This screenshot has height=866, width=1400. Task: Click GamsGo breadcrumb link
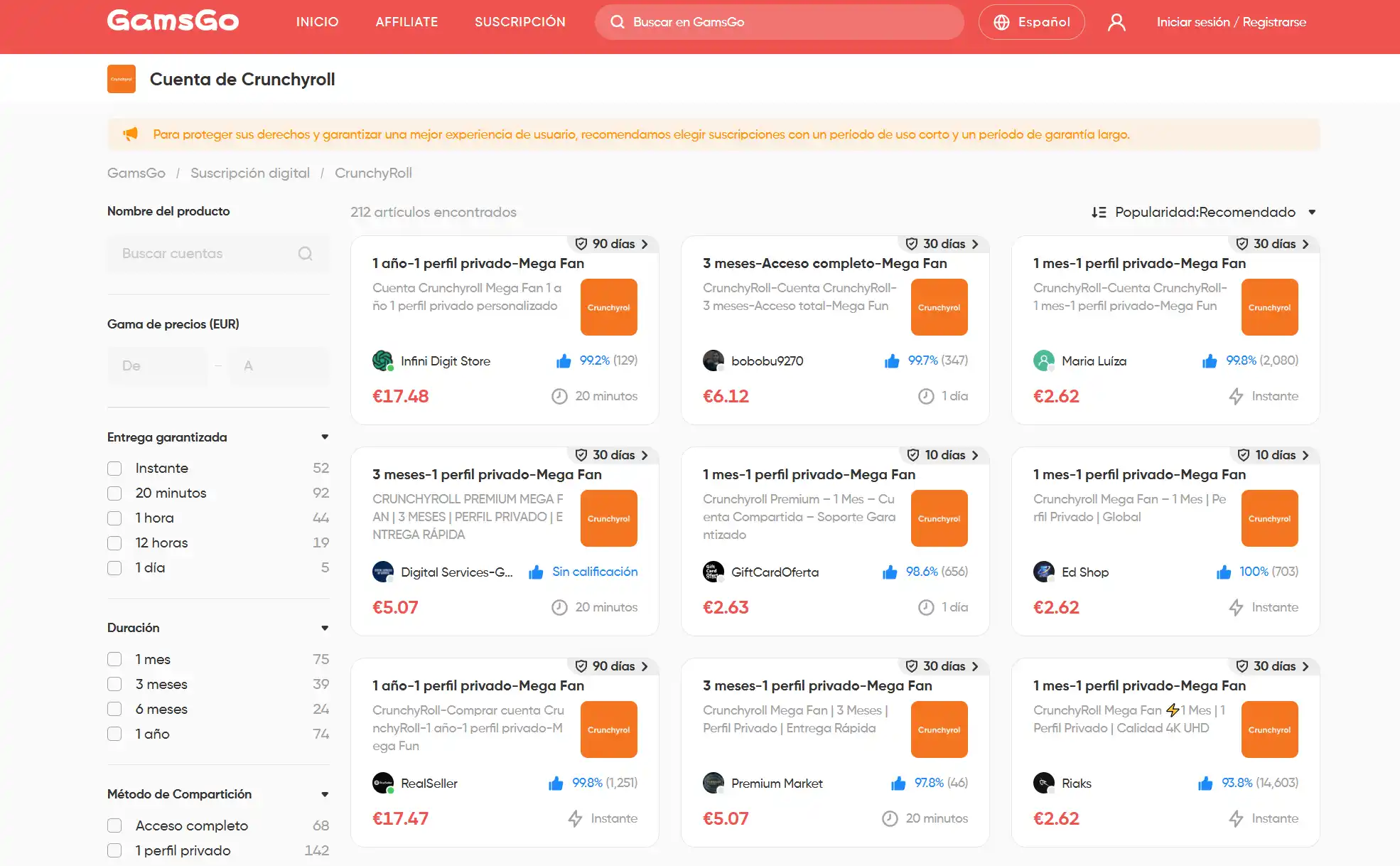136,173
